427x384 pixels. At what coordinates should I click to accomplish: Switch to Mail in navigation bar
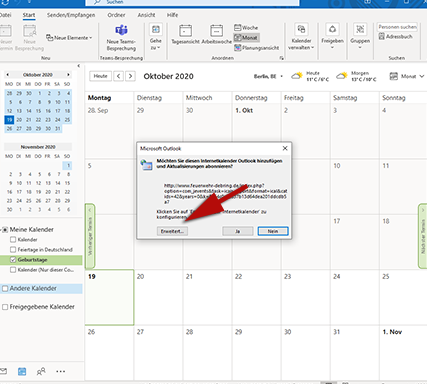pos(3,371)
